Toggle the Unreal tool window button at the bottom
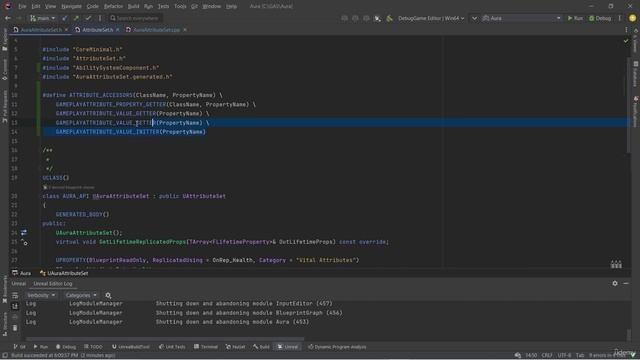 coord(288,347)
